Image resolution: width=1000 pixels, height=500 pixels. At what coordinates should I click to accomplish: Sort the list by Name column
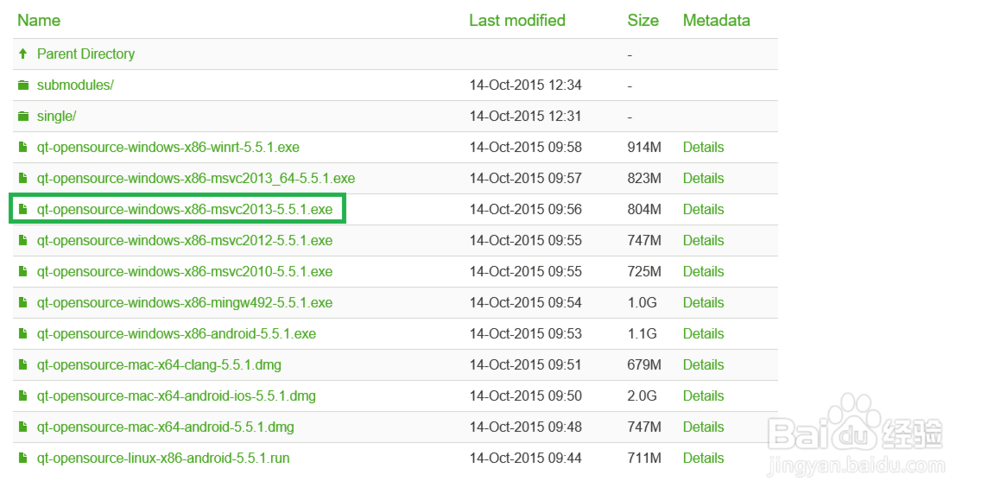[39, 20]
